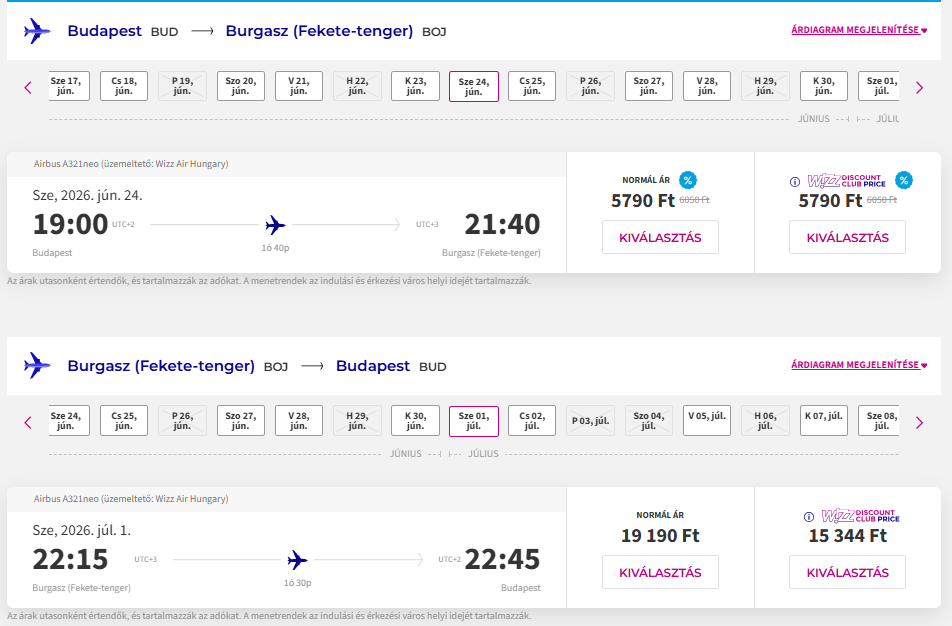Viewport: 952px width, 626px height.
Task: Select K 23, jún. in the outbound dates
Action: pyautogui.click(x=415, y=86)
